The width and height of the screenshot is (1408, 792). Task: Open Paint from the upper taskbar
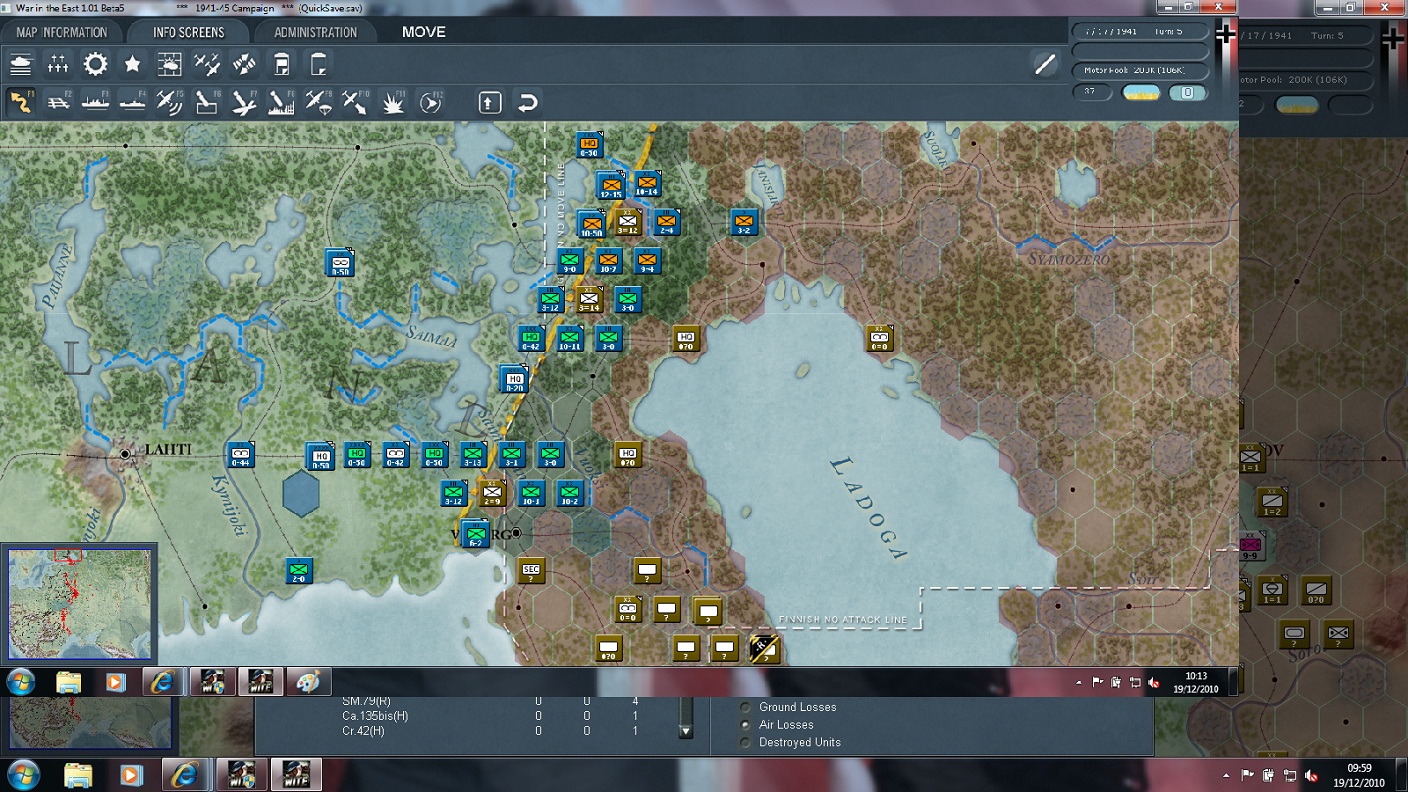308,682
